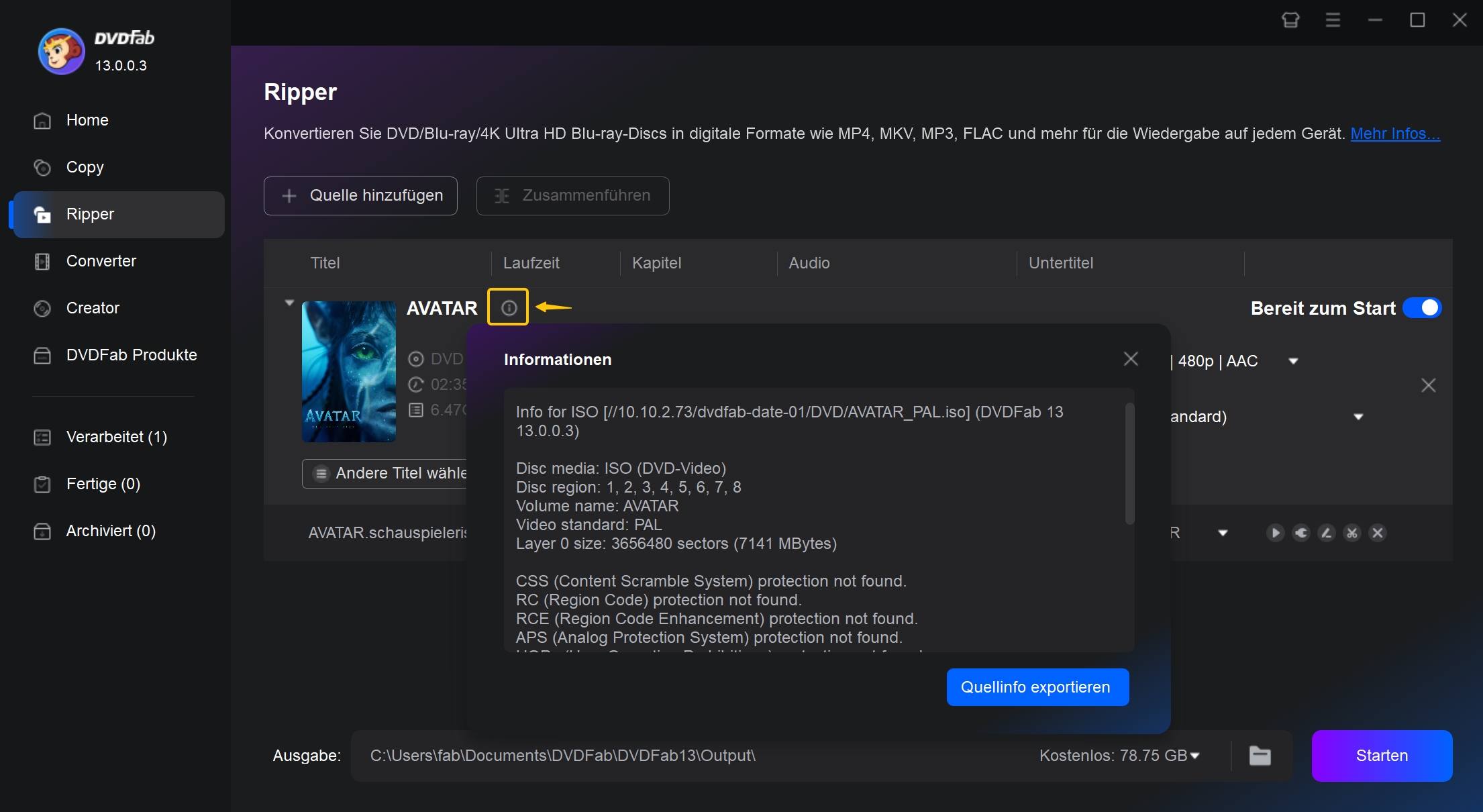Open the Mehr Infos... link

1395,134
